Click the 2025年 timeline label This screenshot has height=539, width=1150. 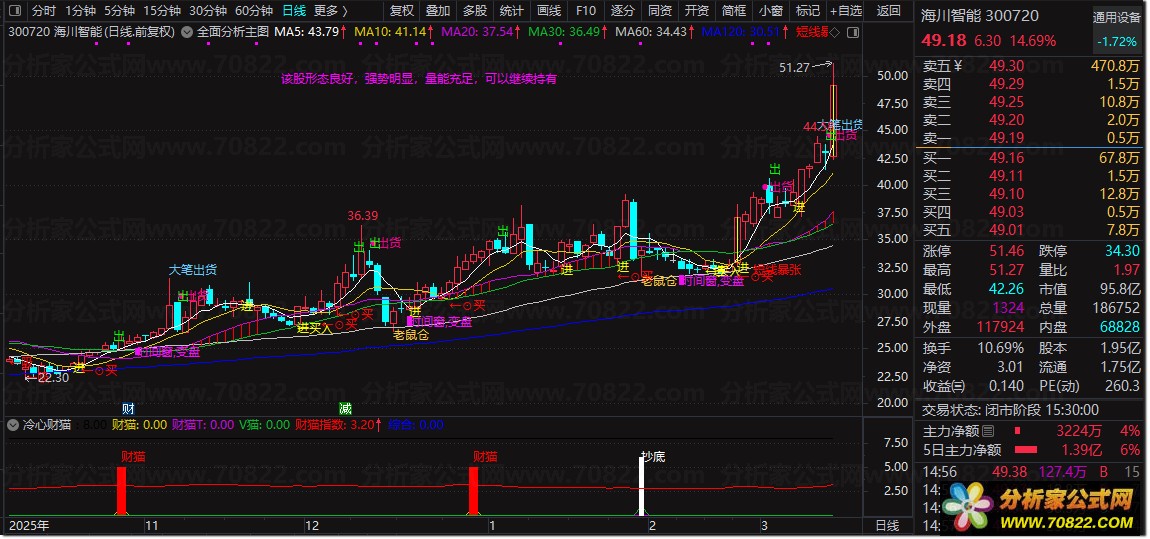tap(29, 526)
